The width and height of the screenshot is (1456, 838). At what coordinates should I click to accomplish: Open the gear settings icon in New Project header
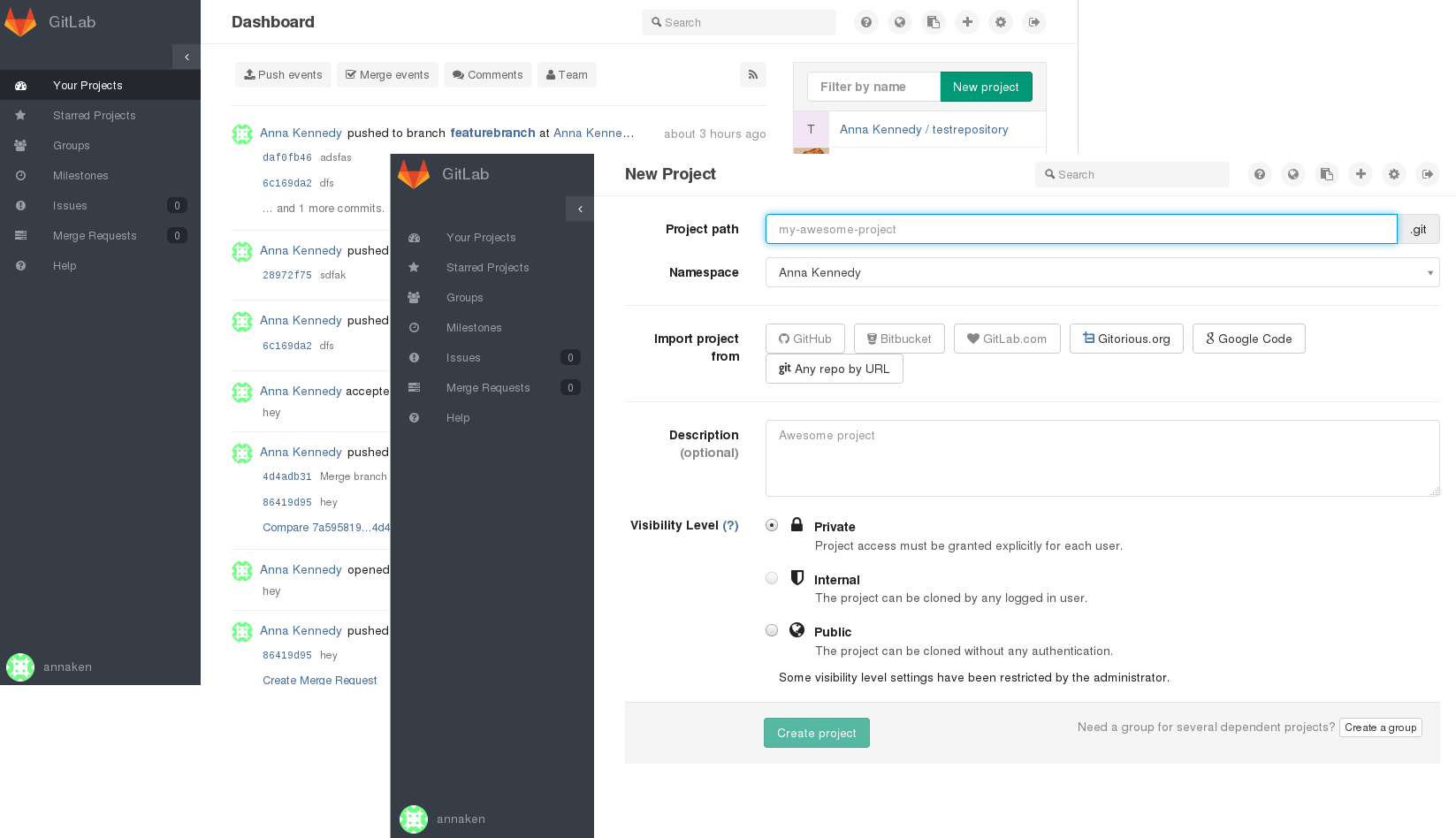pyautogui.click(x=1394, y=174)
